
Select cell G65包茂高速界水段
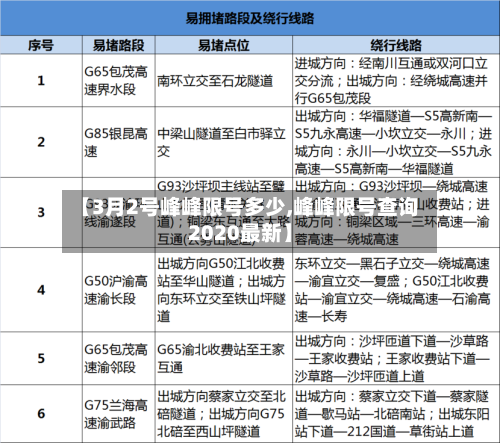118,80
